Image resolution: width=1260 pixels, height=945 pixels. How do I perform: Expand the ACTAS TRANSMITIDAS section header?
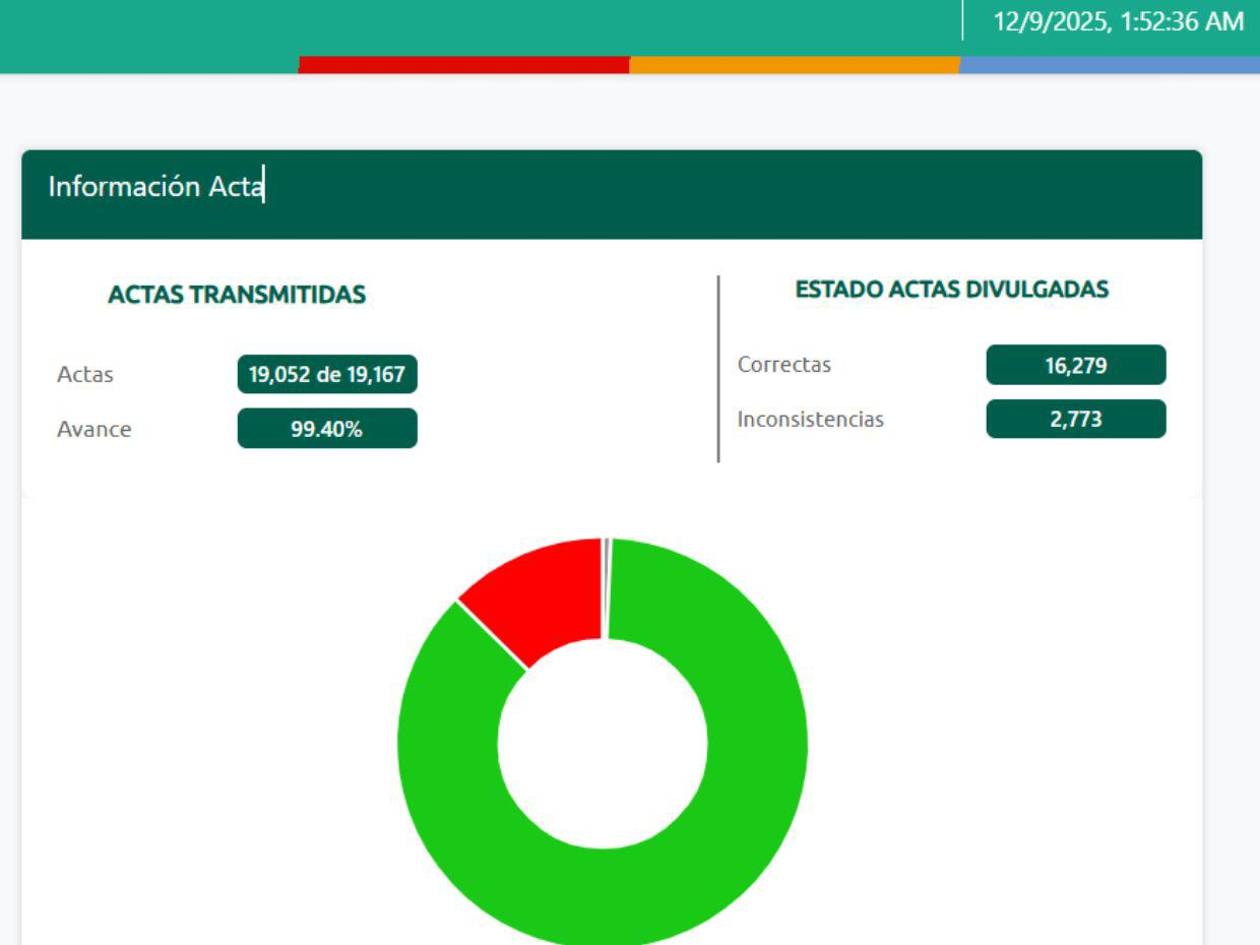(x=237, y=295)
